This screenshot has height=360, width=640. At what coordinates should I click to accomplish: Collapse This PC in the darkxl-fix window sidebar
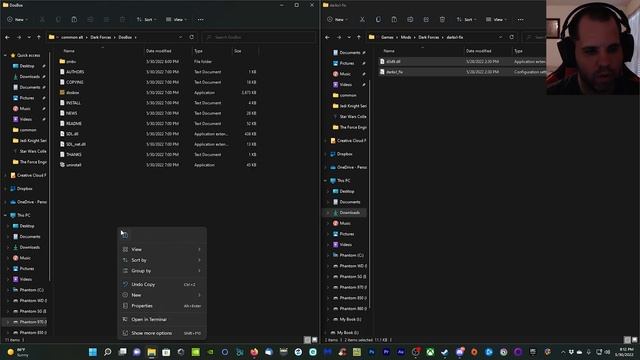(326, 180)
